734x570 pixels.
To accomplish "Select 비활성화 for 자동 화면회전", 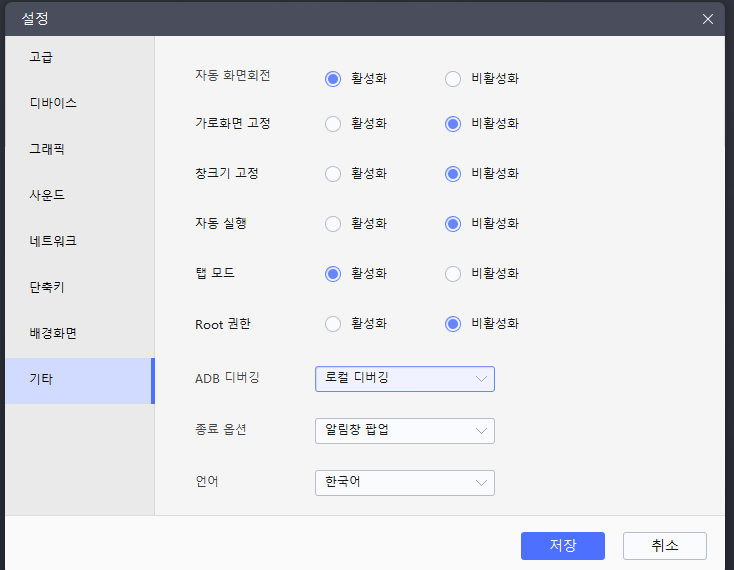I will pyautogui.click(x=453, y=79).
